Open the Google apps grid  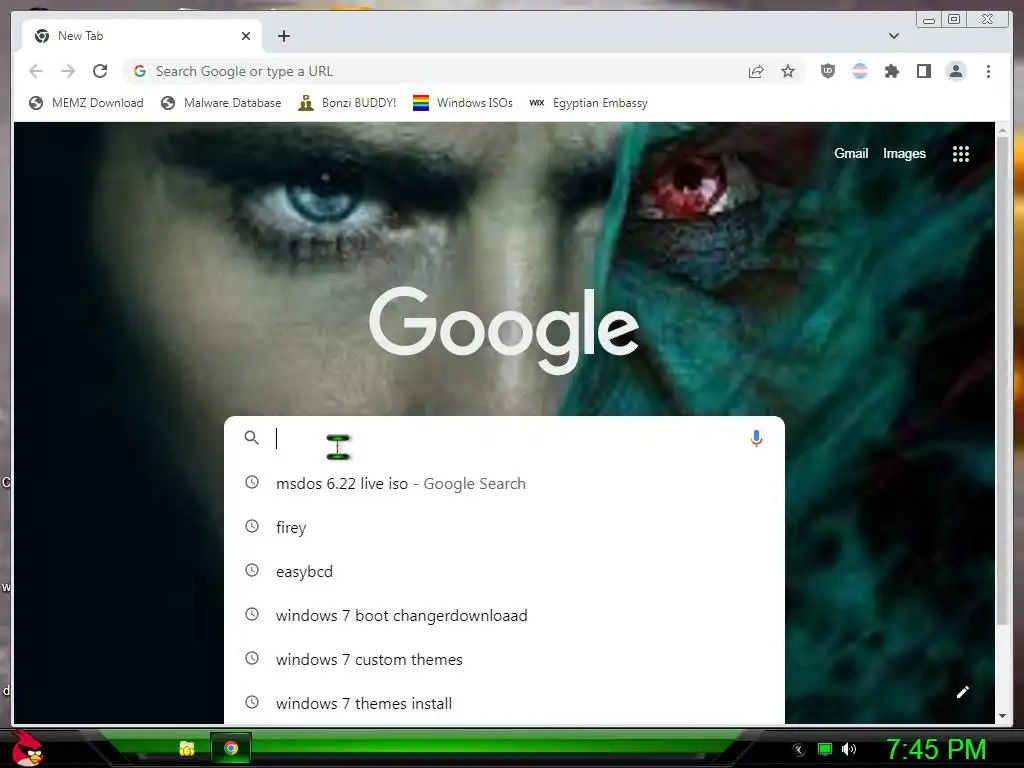[961, 154]
